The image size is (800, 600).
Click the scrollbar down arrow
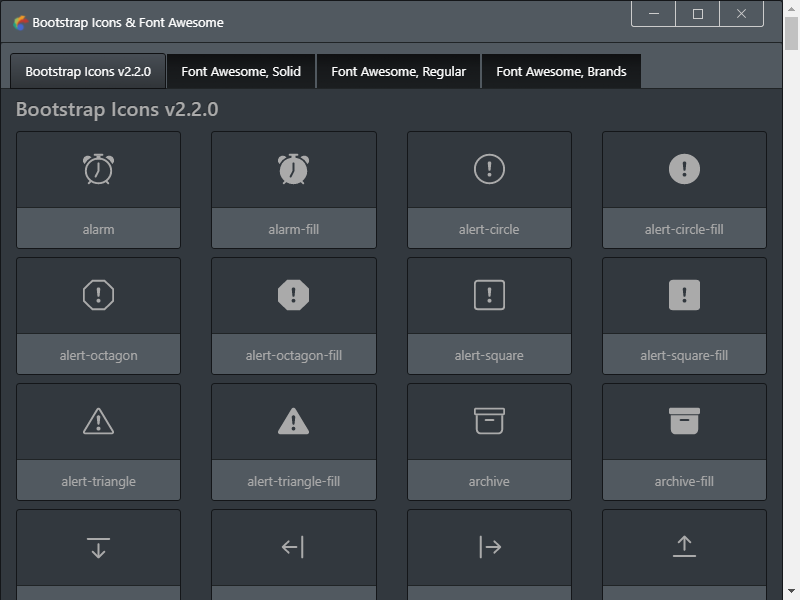point(791,592)
